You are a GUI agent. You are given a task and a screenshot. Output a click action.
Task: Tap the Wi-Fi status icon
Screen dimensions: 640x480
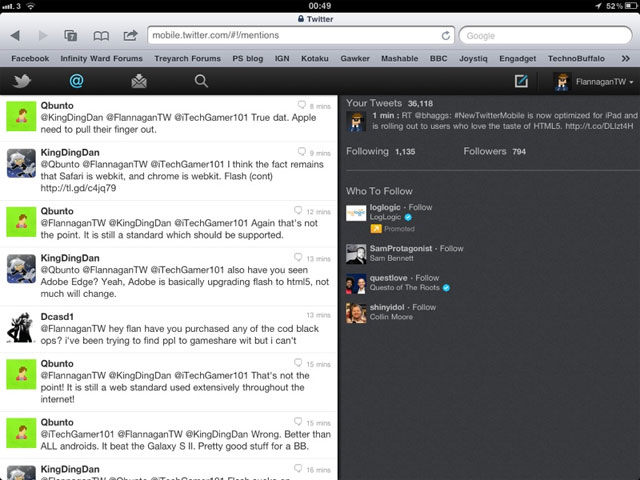30,6
